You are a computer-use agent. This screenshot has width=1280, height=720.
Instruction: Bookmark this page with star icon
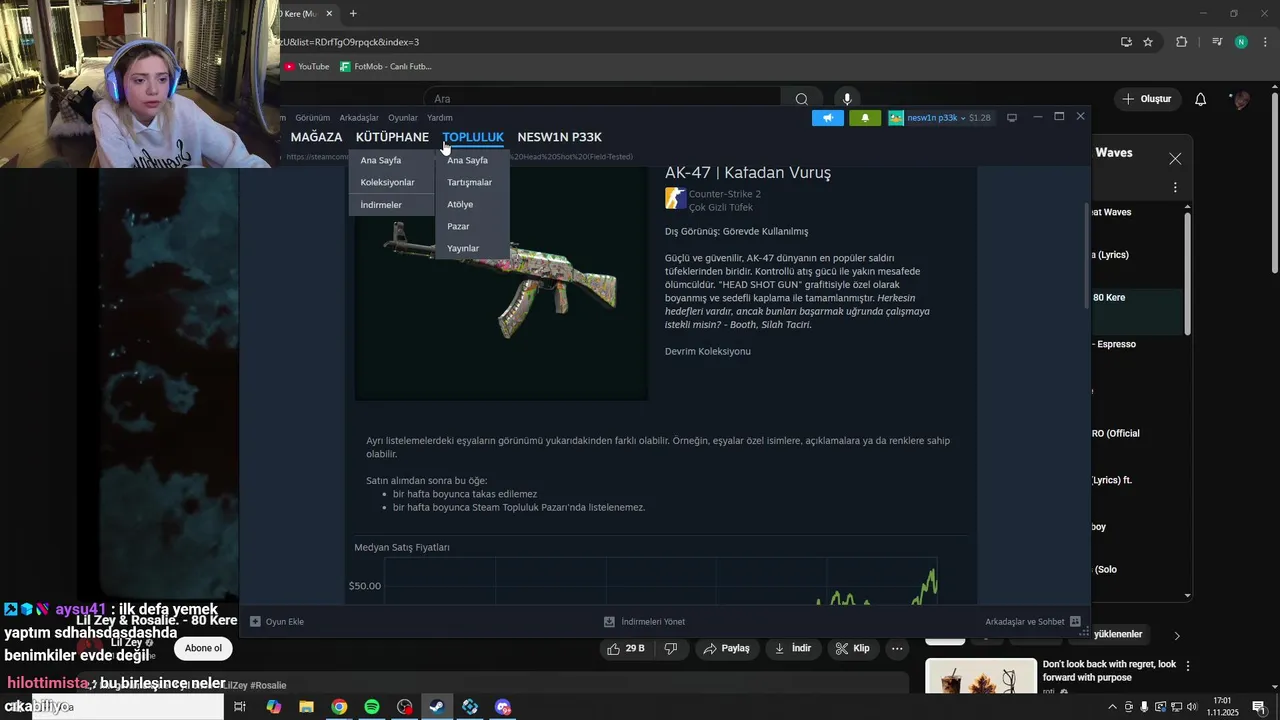(x=1148, y=42)
